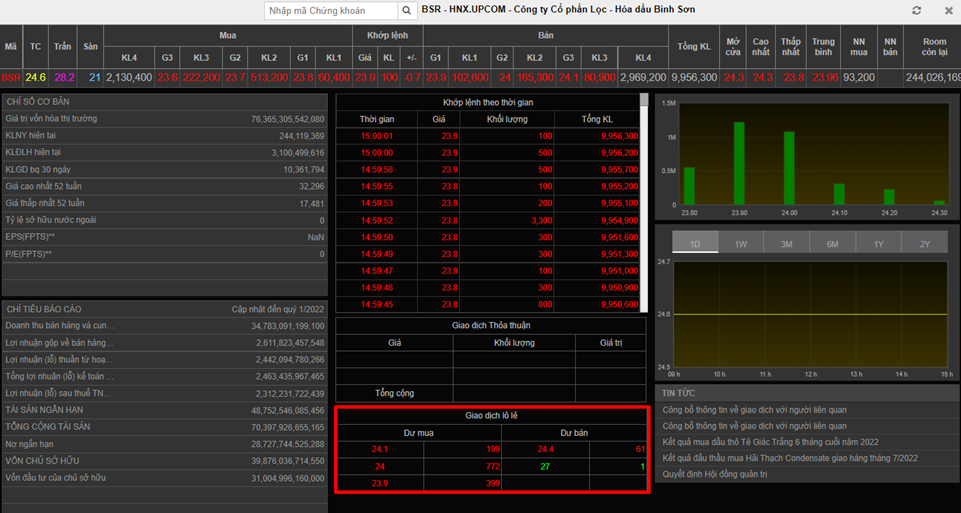Click odd-lot bid price 24.1
Viewport: 961px width, 513px height.
[380, 449]
